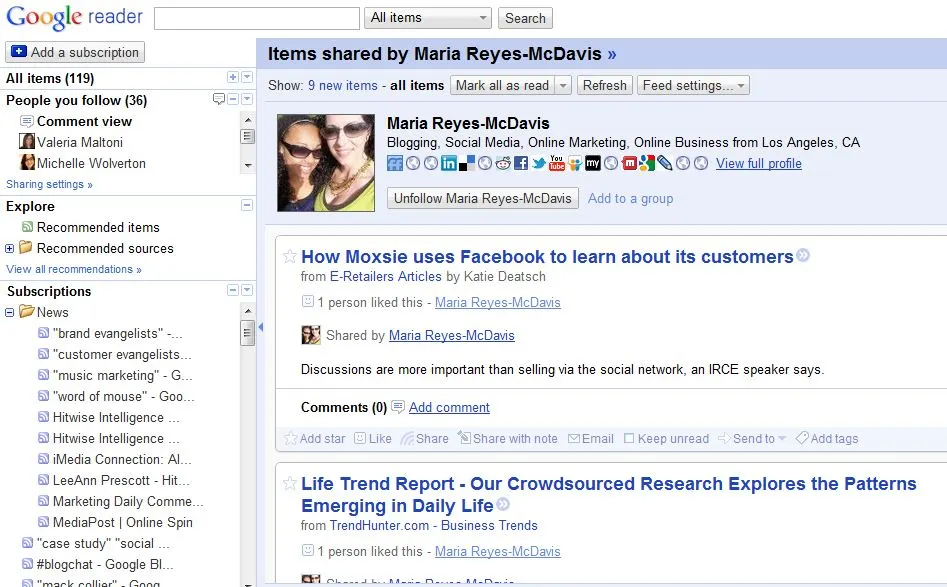Click the News folder icon

coord(26,312)
